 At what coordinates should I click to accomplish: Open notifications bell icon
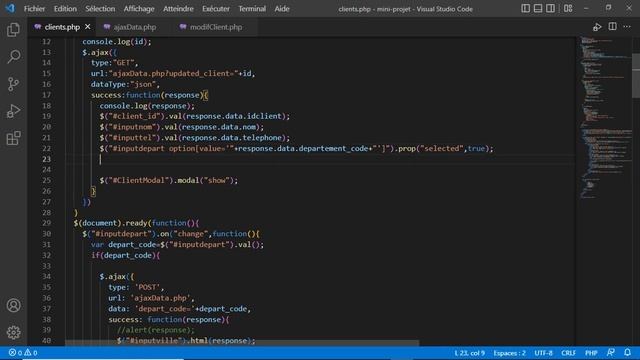coord(627,353)
